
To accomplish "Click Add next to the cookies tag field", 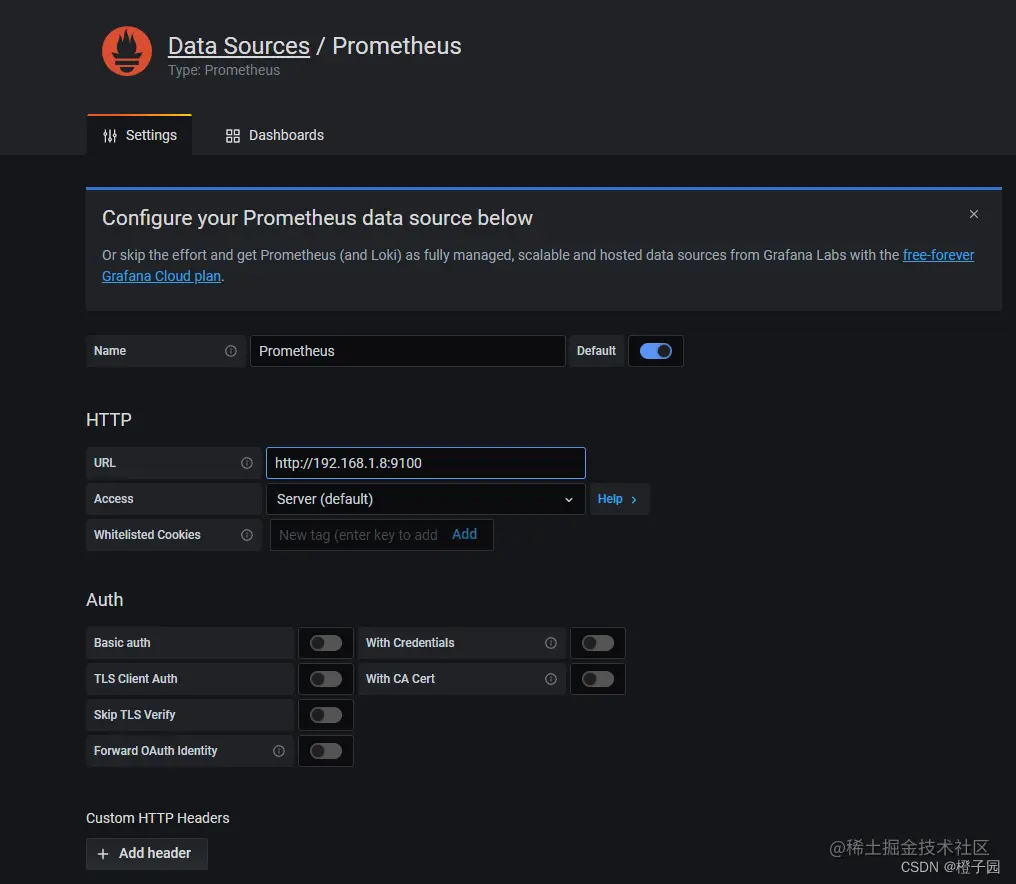I will pyautogui.click(x=465, y=534).
